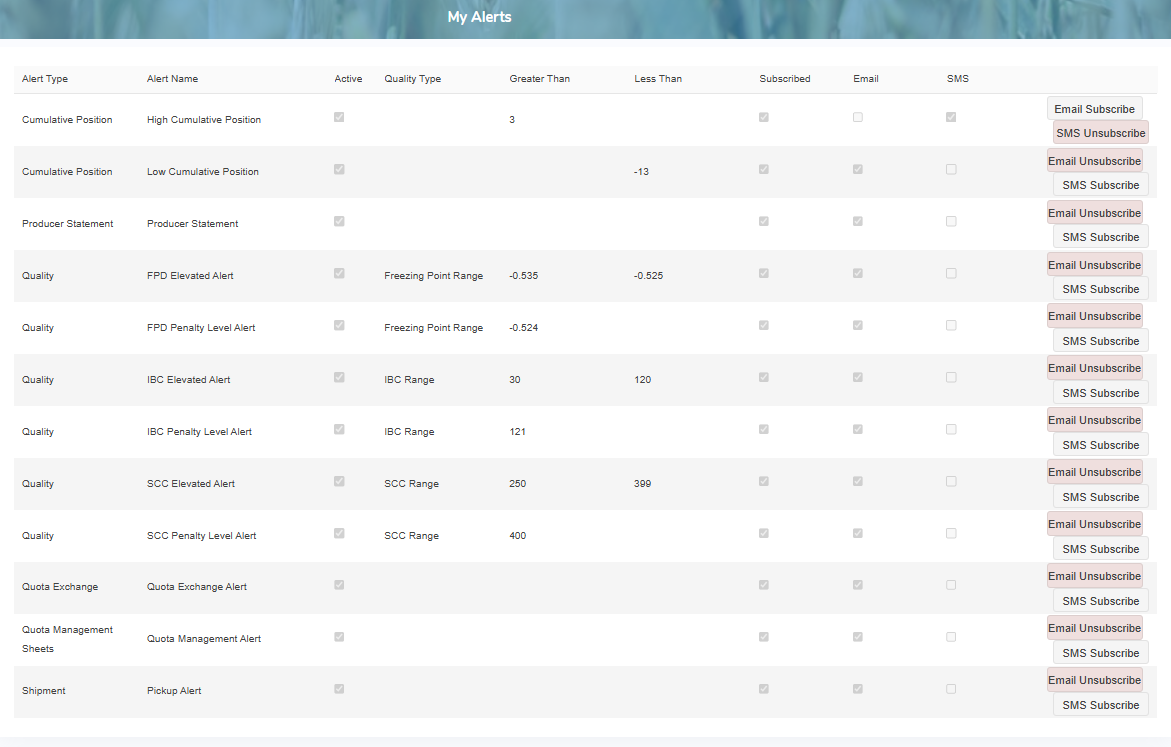Click Email Unsubscribe for Pickup Alert
Image resolution: width=1171 pixels, height=747 pixels.
(1094, 679)
